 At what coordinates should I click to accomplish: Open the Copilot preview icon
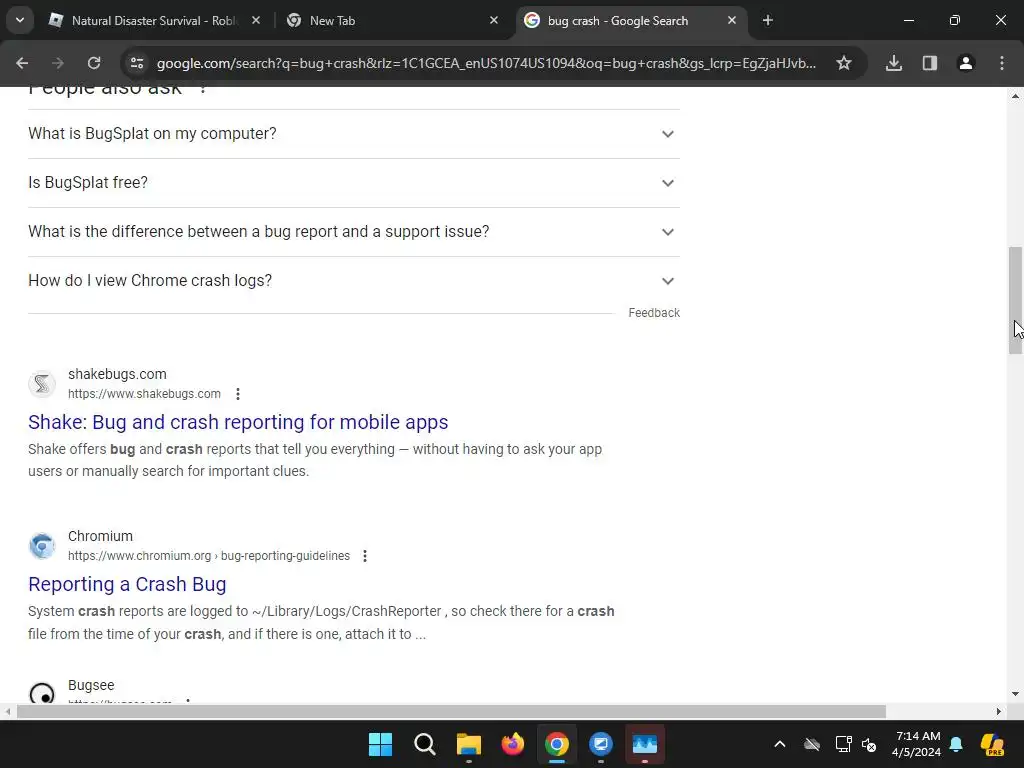[x=993, y=744]
